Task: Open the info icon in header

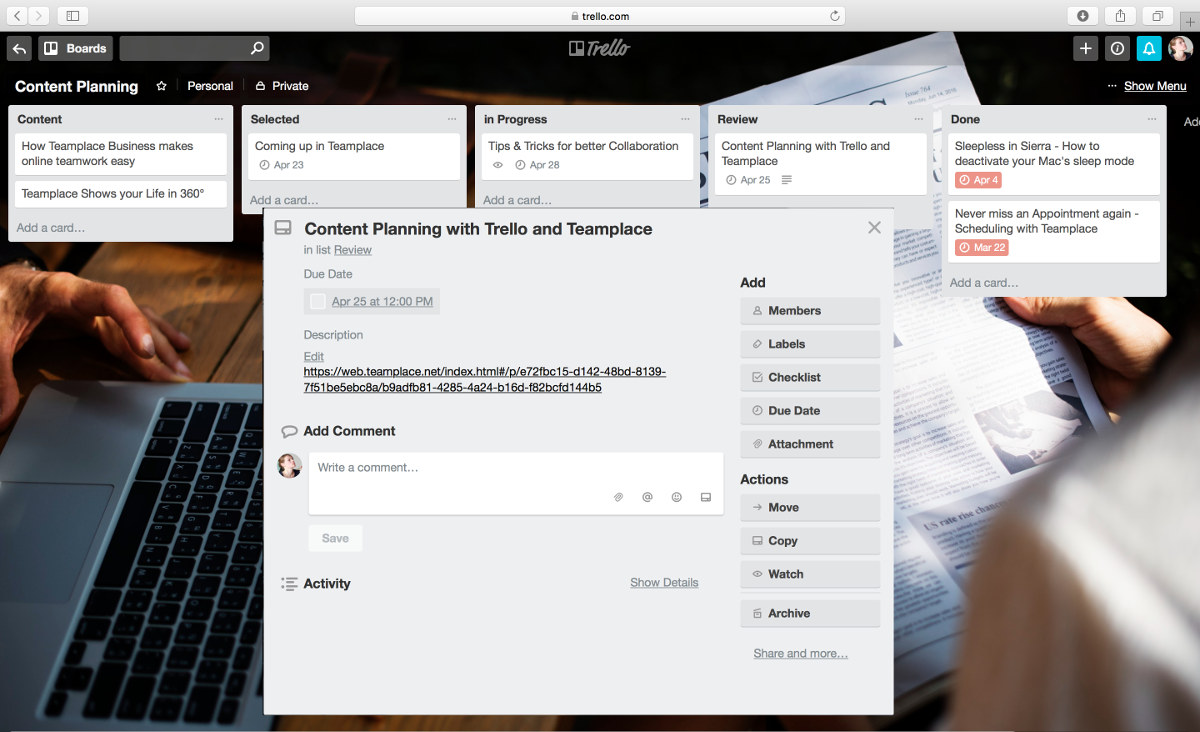Action: (1117, 48)
